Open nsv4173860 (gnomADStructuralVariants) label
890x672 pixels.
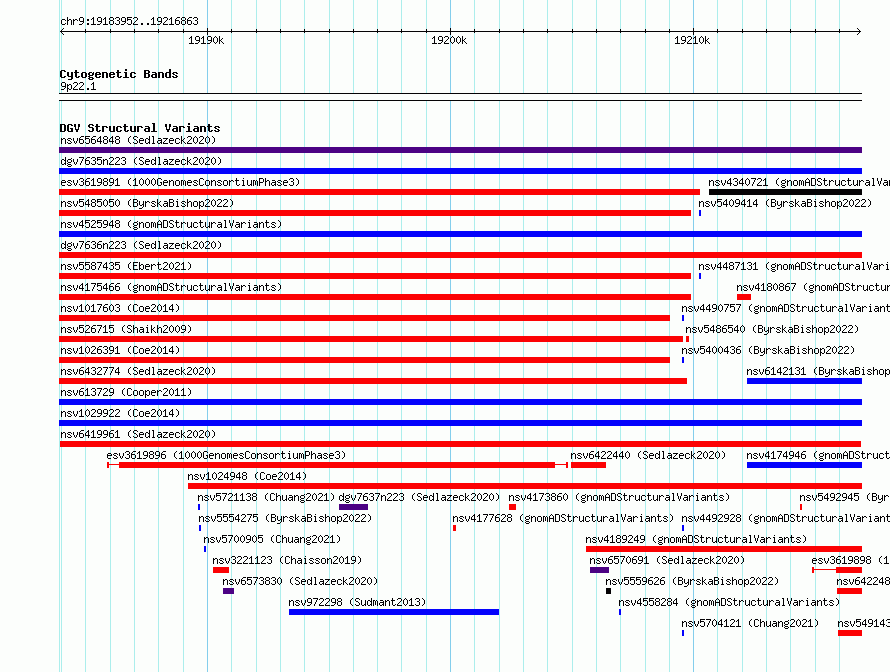pyautogui.click(x=619, y=497)
